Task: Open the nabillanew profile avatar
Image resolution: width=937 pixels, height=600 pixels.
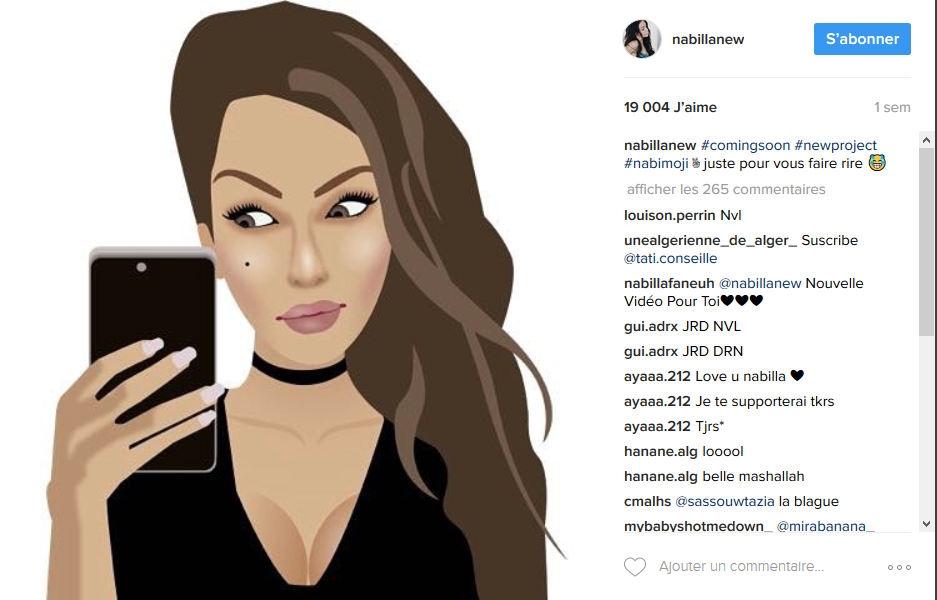Action: coord(642,39)
